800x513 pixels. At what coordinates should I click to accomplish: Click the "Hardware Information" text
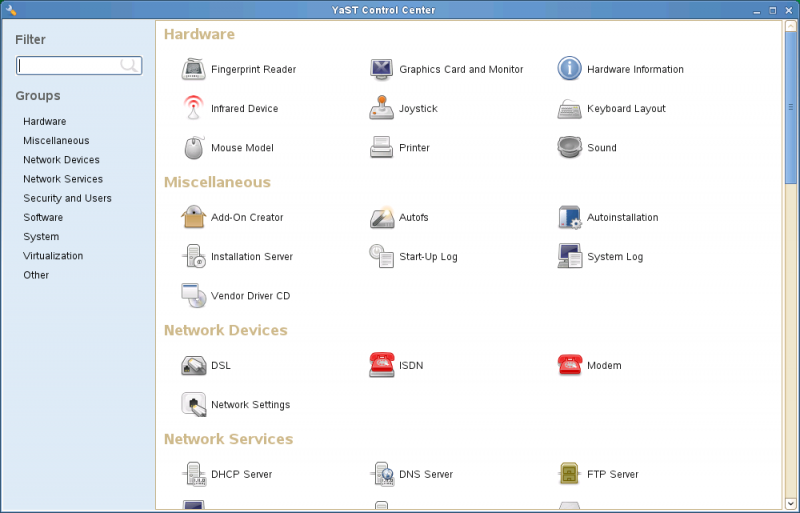635,69
